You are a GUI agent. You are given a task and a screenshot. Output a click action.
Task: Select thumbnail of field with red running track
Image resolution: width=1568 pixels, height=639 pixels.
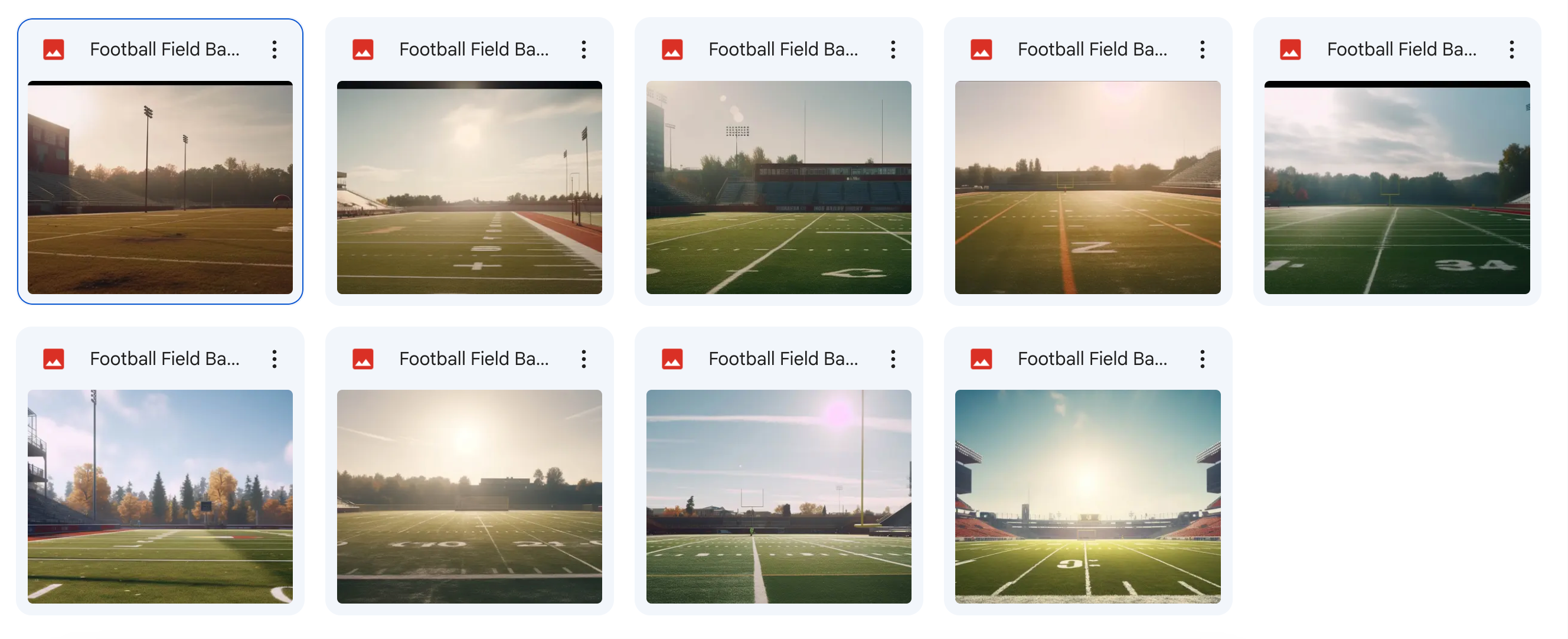(469, 188)
